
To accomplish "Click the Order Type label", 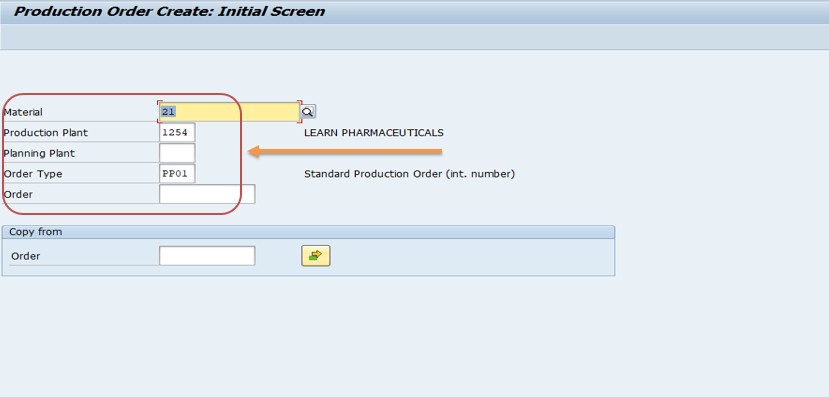I will [33, 174].
